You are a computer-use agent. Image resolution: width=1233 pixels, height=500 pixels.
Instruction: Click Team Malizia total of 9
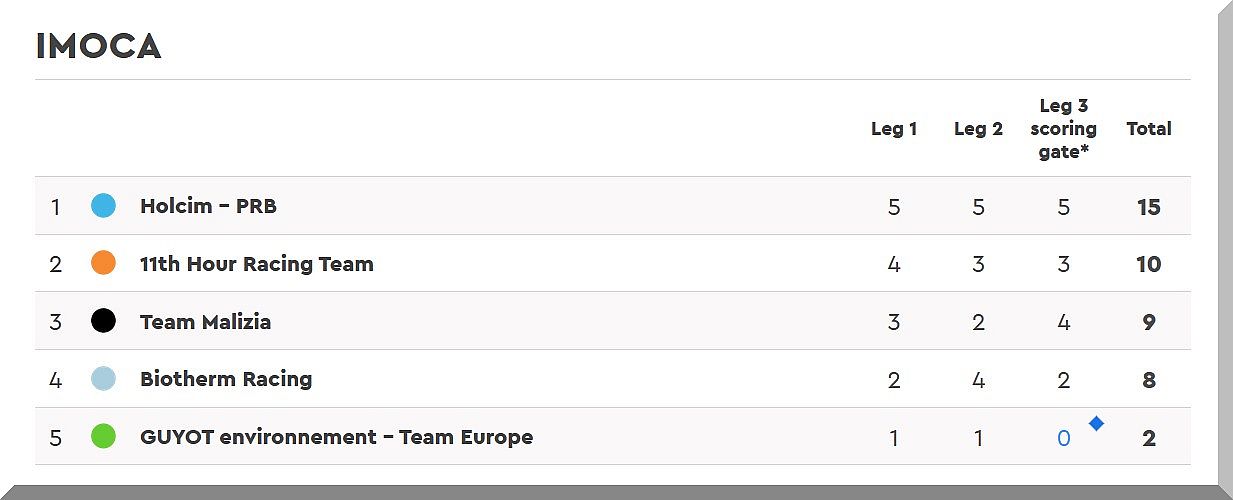[x=1148, y=322]
